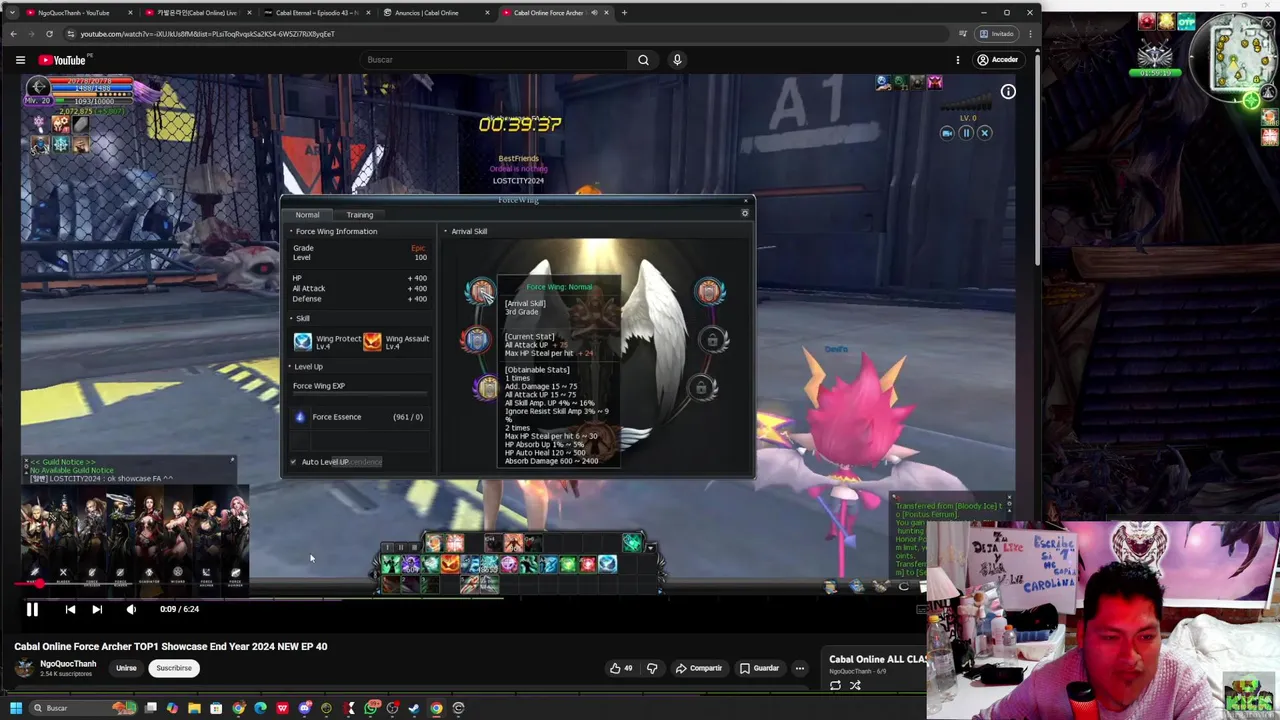Toggle playlist shuffle icon
This screenshot has height=720, width=1280.
coord(855,686)
